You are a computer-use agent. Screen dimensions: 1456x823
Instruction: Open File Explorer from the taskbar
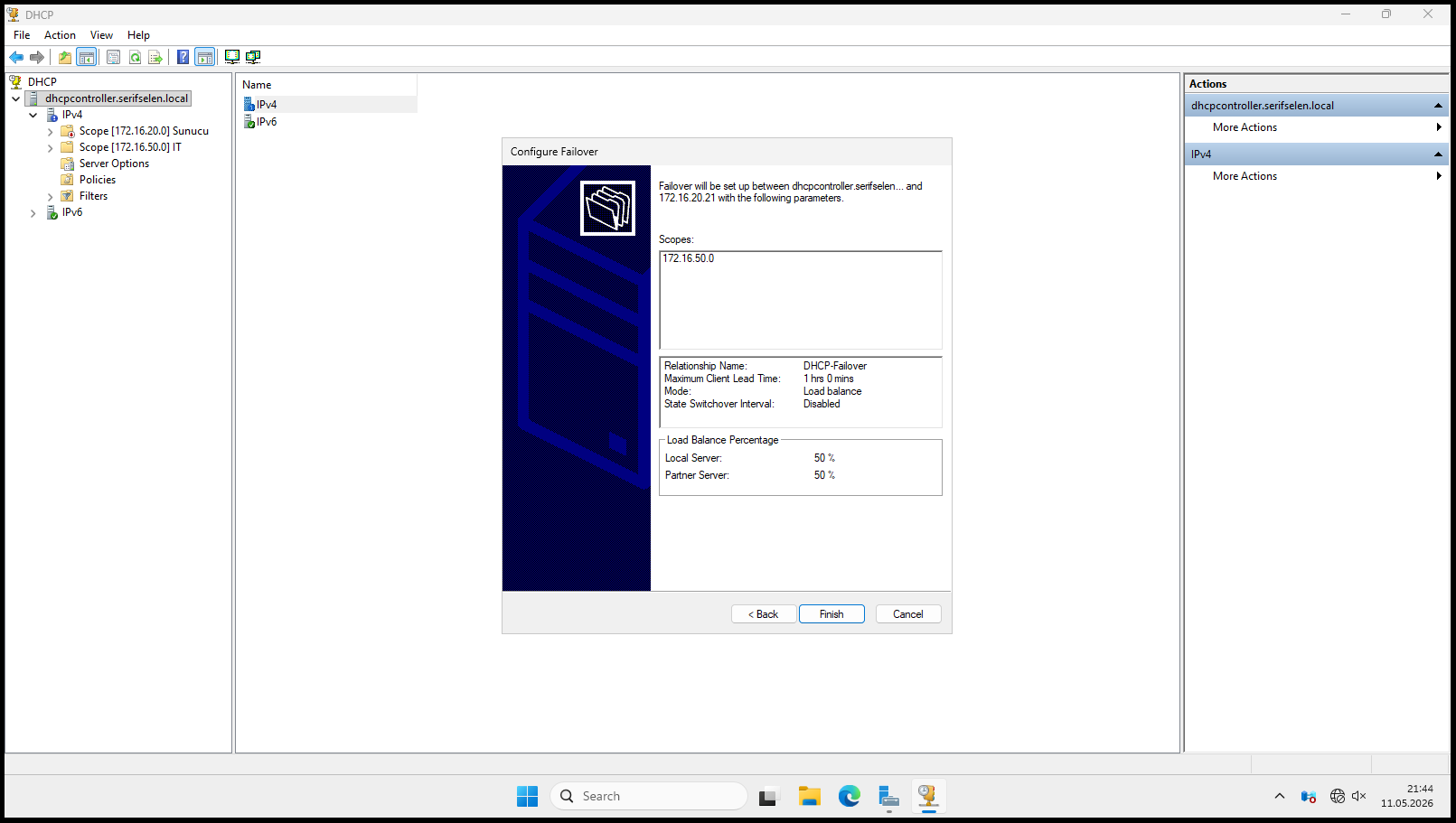pos(809,796)
